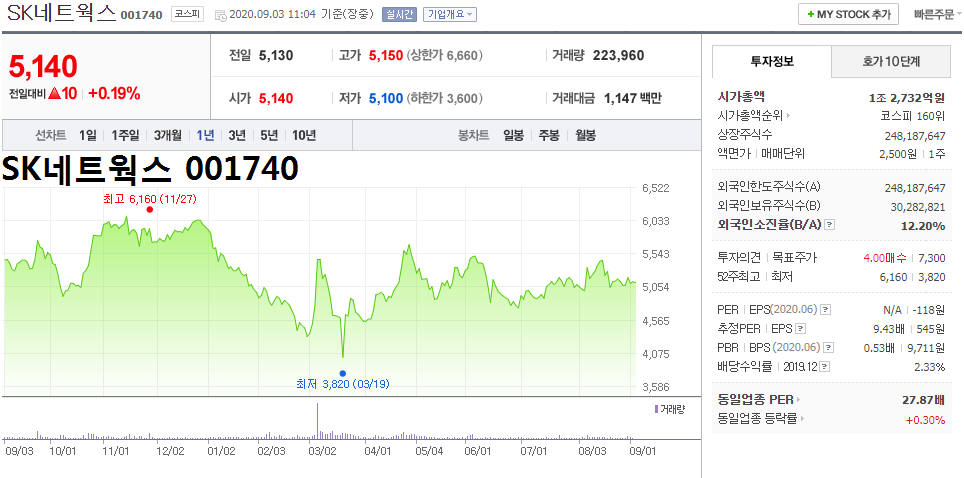
Task: Open help icon next to 추정PER EPS
Action: click(x=800, y=329)
